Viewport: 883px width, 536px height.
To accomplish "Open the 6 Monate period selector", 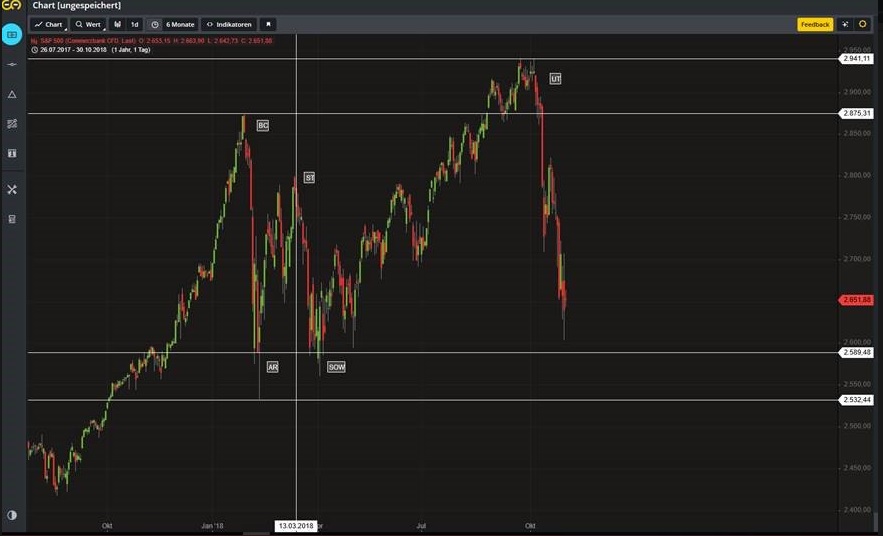I will (180, 24).
